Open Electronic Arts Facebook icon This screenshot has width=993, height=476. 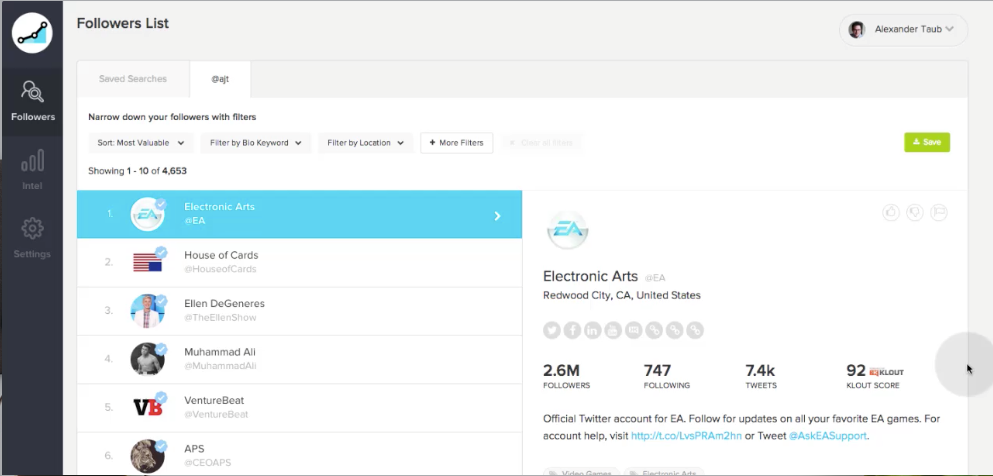[x=572, y=330]
